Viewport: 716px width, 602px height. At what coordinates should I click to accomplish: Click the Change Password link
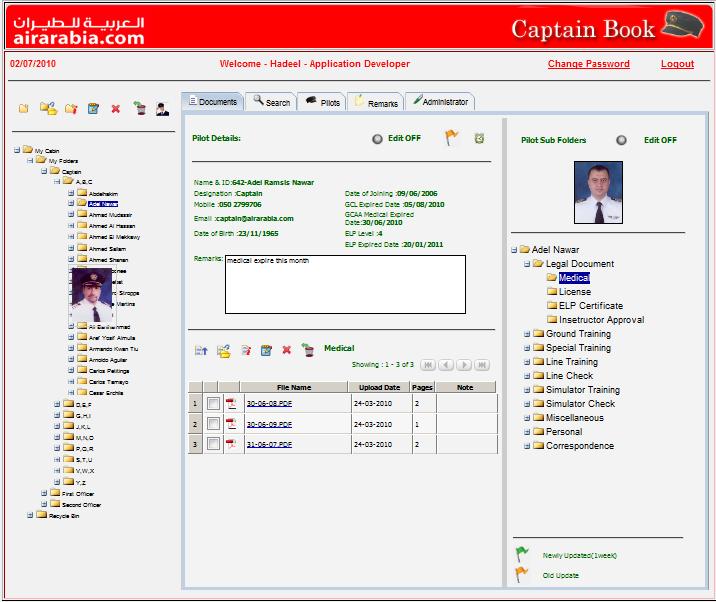[x=588, y=64]
